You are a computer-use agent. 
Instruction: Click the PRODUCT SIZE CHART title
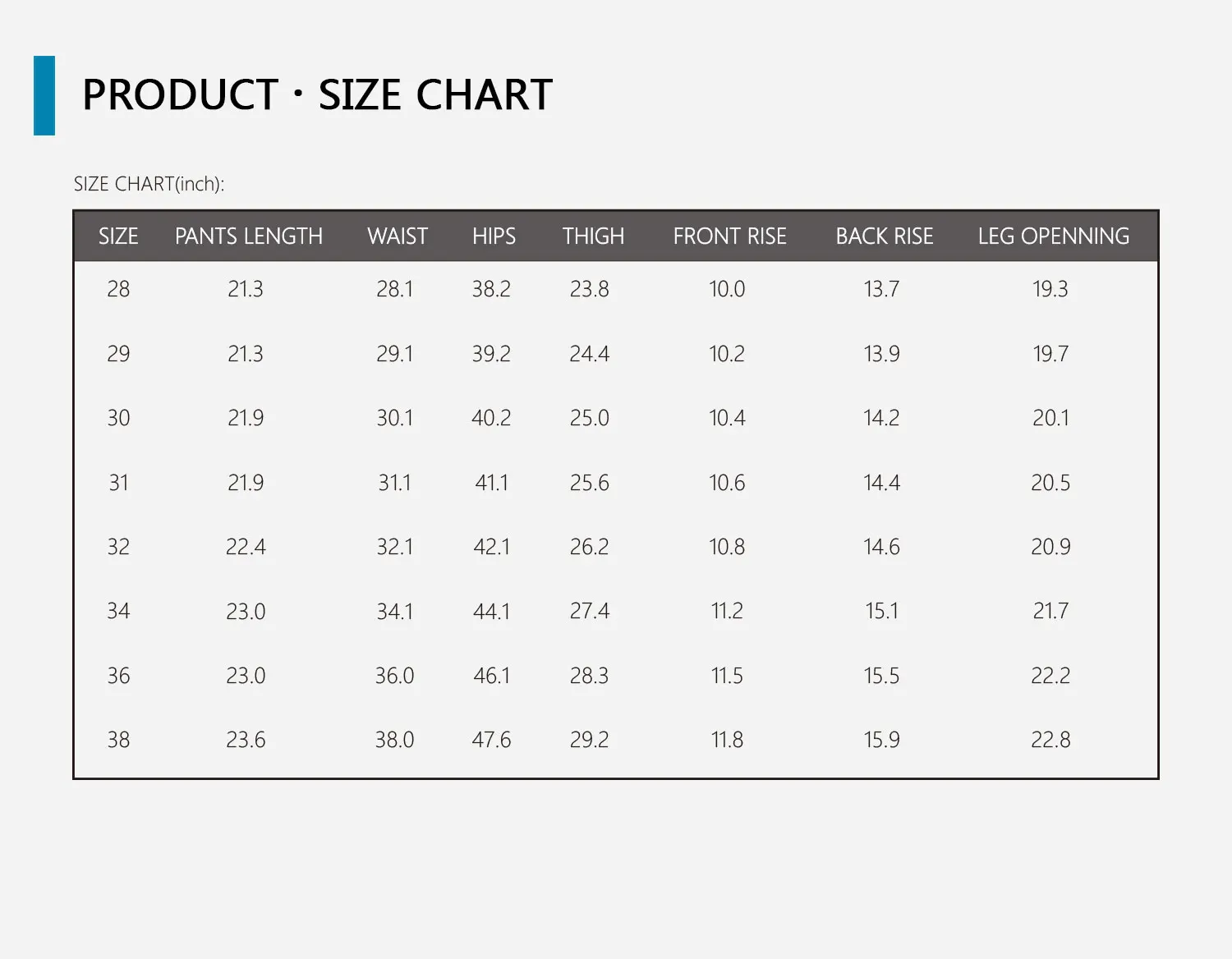point(317,94)
